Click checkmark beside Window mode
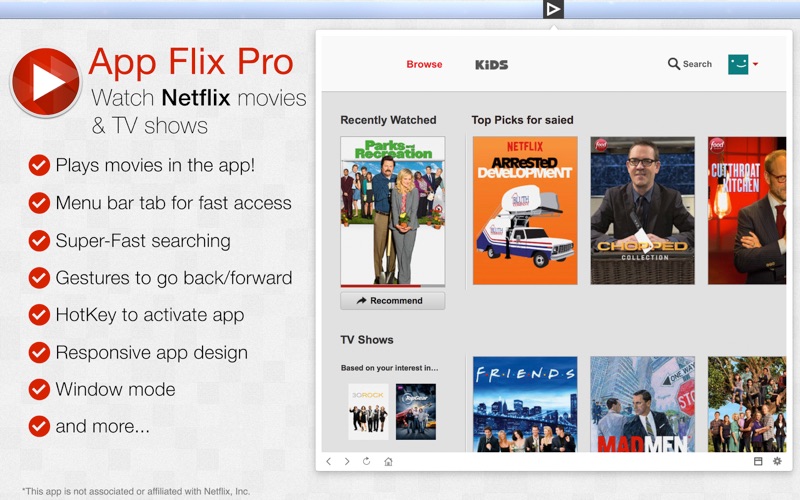 pos(39,389)
